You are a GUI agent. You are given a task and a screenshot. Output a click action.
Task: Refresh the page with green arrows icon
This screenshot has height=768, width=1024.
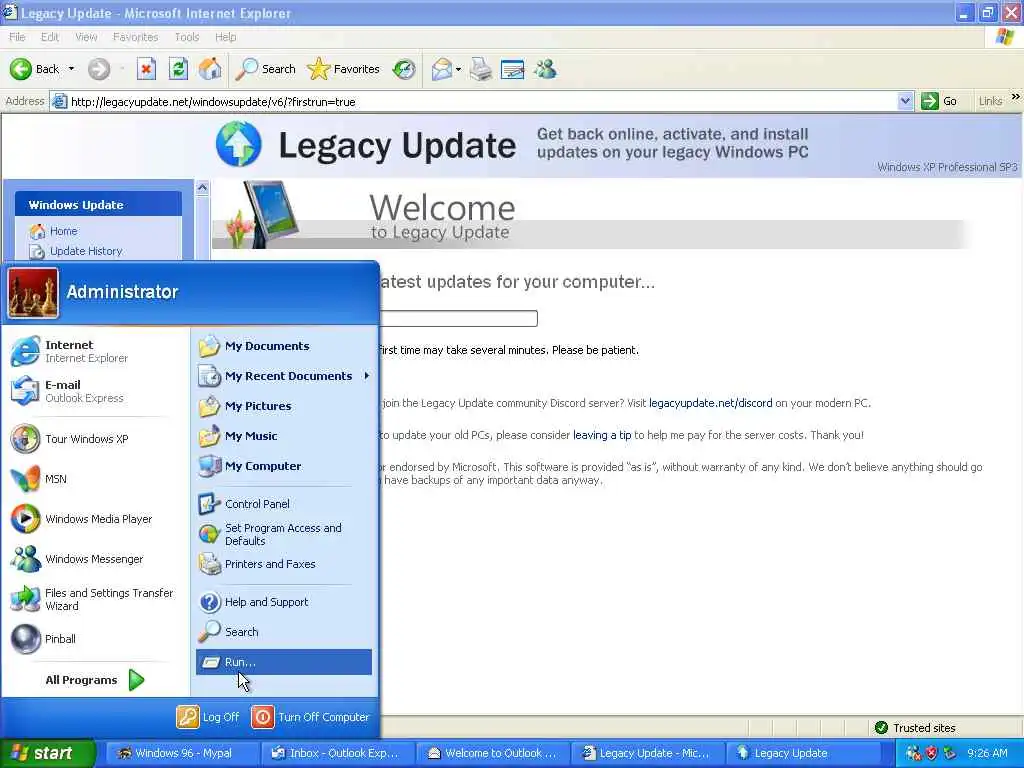point(178,69)
